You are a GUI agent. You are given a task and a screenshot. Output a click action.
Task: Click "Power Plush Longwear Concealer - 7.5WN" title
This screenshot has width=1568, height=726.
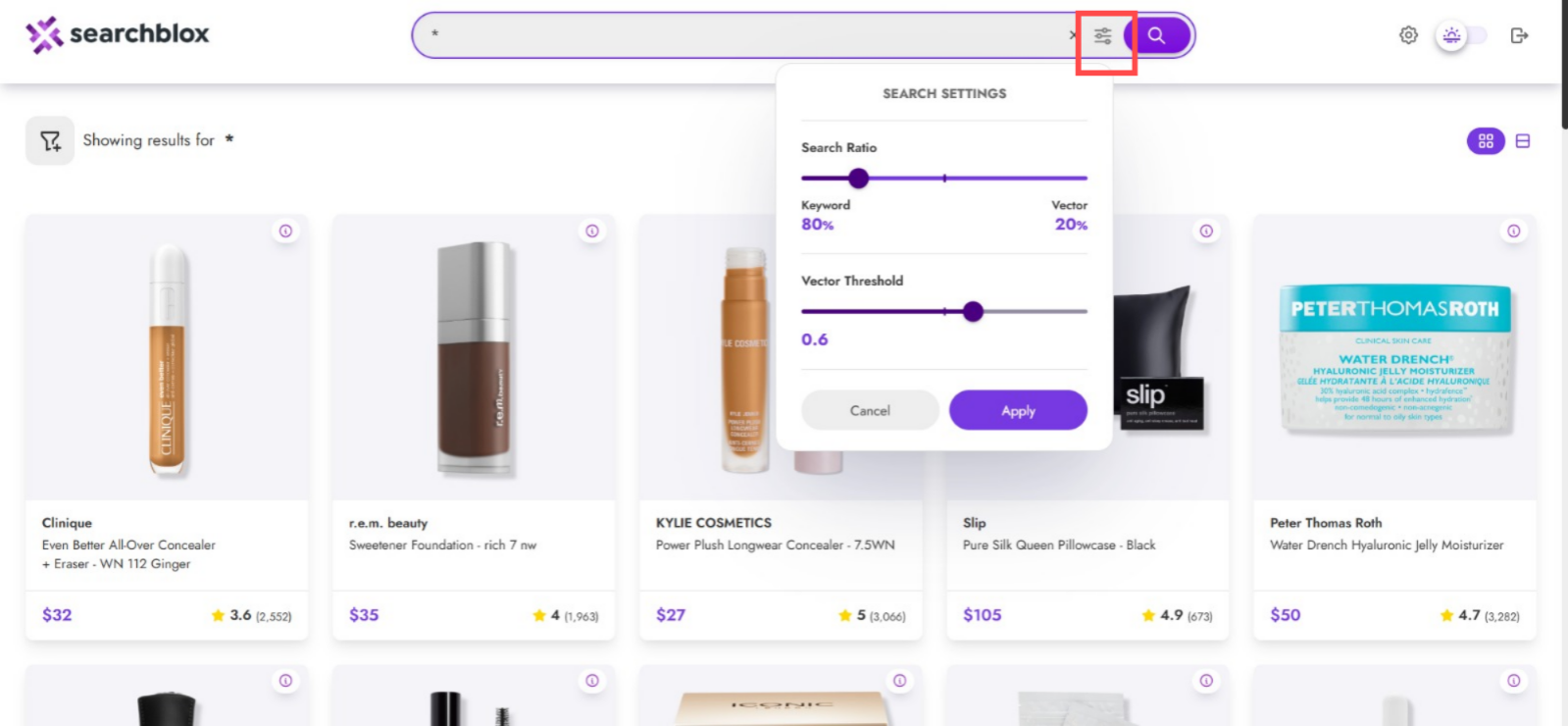[775, 545]
